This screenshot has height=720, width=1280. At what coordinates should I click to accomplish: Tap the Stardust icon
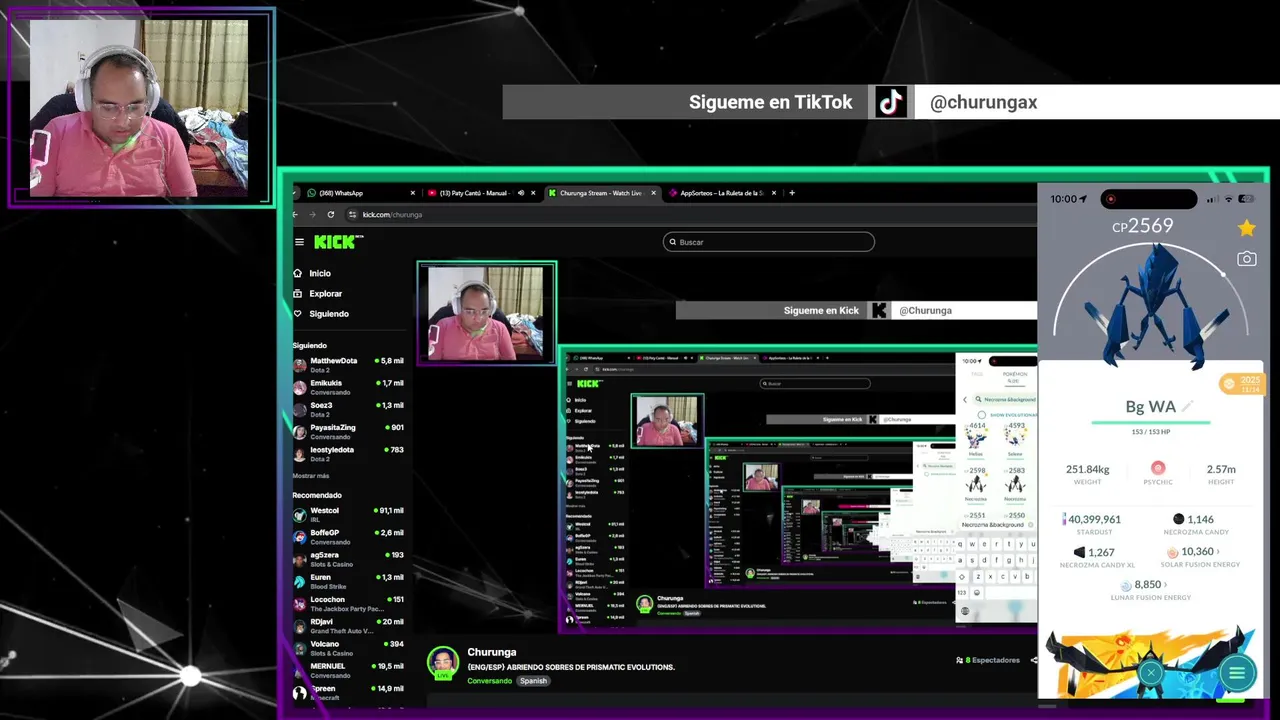click(x=1064, y=519)
